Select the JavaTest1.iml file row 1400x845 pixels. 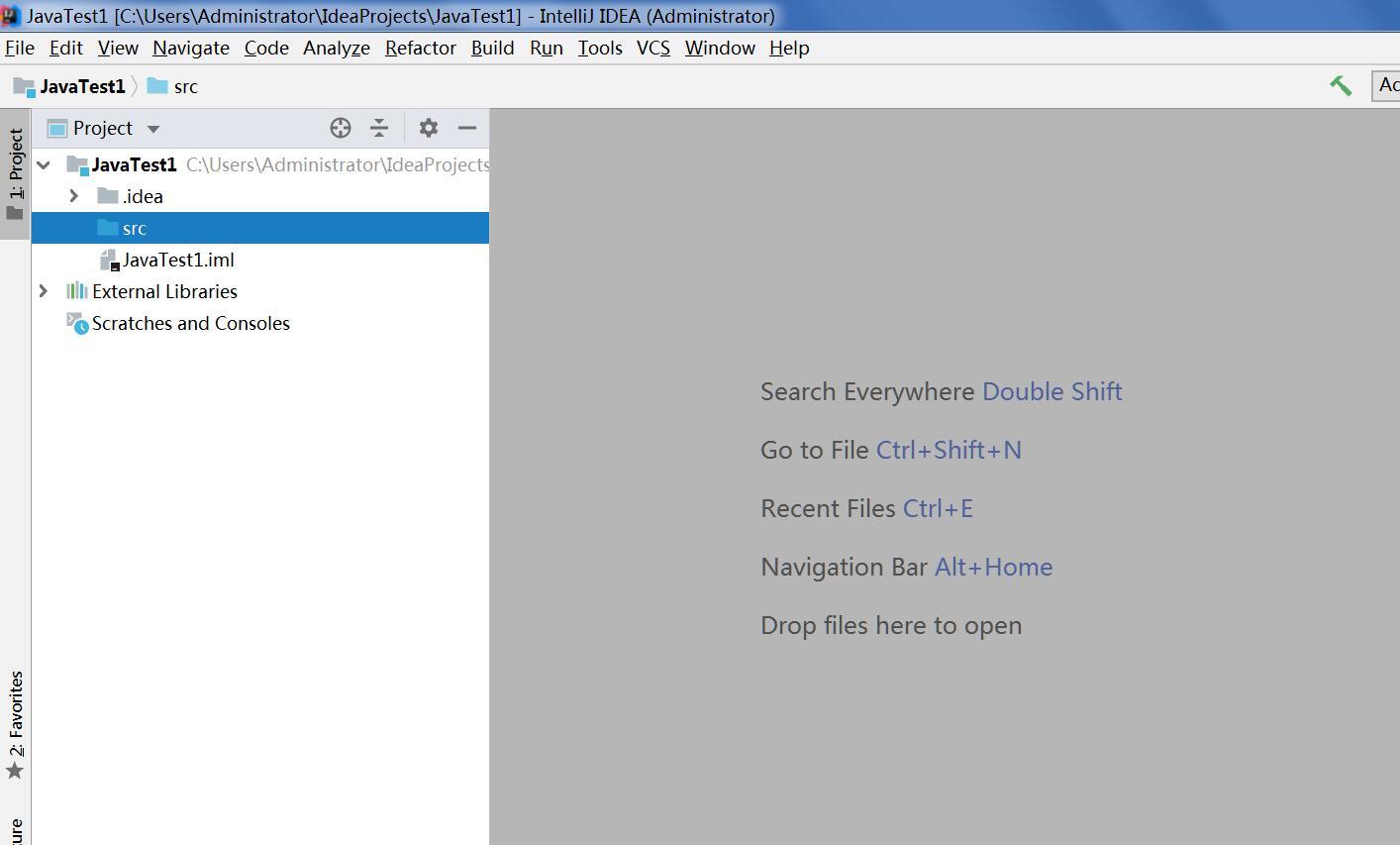[x=260, y=260]
